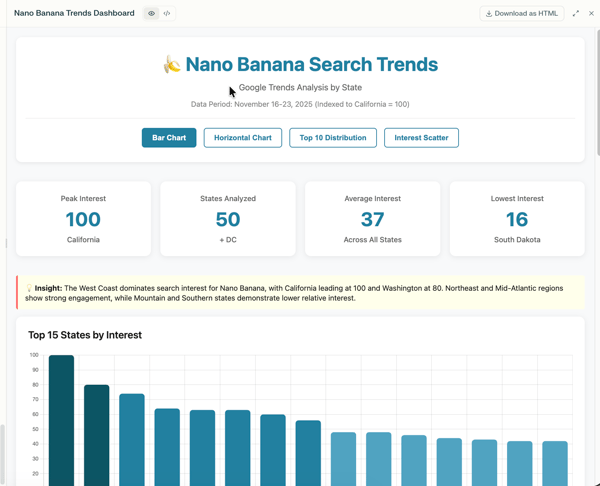Image resolution: width=600 pixels, height=486 pixels.
Task: Click the California label in Peak Interest card
Action: tap(83, 240)
